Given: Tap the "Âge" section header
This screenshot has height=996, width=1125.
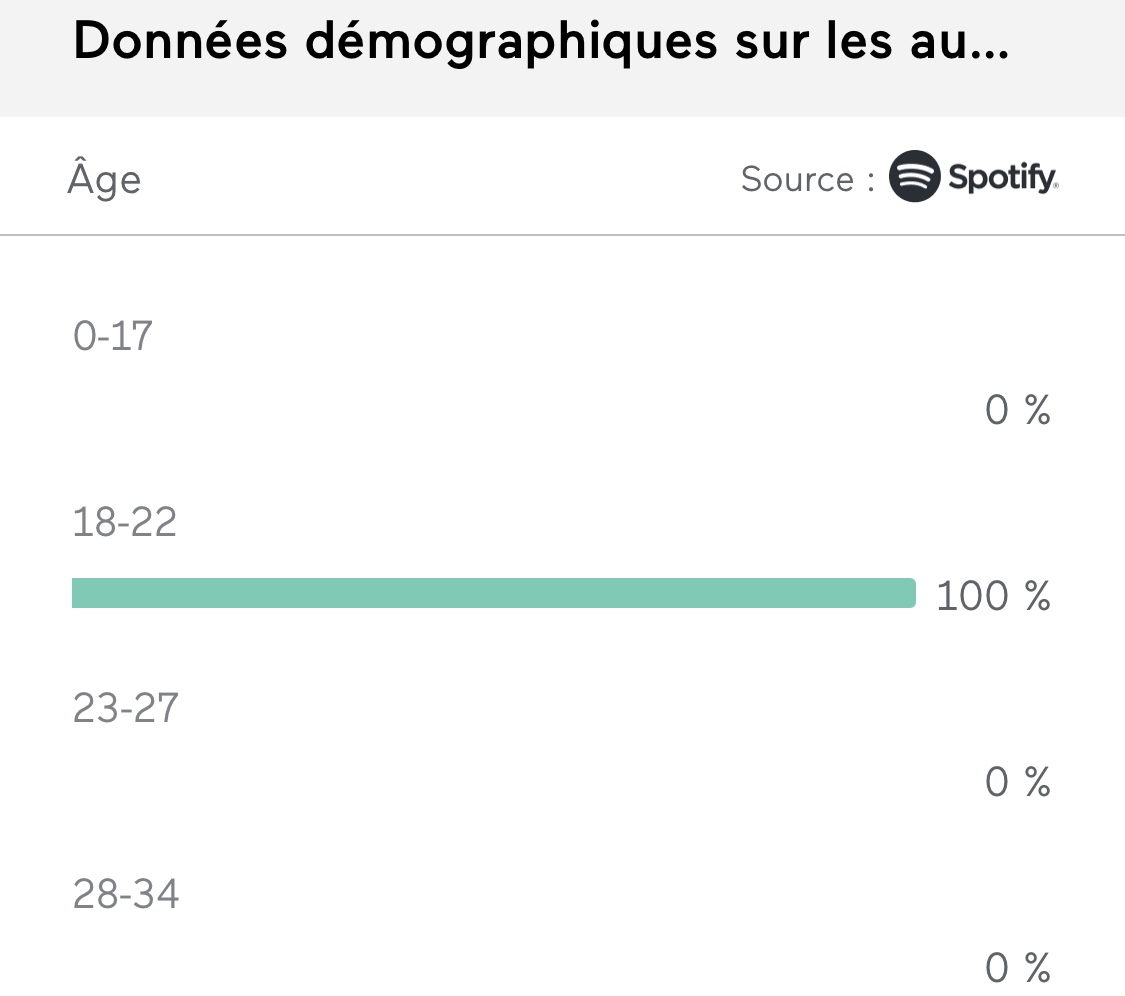Looking at the screenshot, I should (104, 180).
